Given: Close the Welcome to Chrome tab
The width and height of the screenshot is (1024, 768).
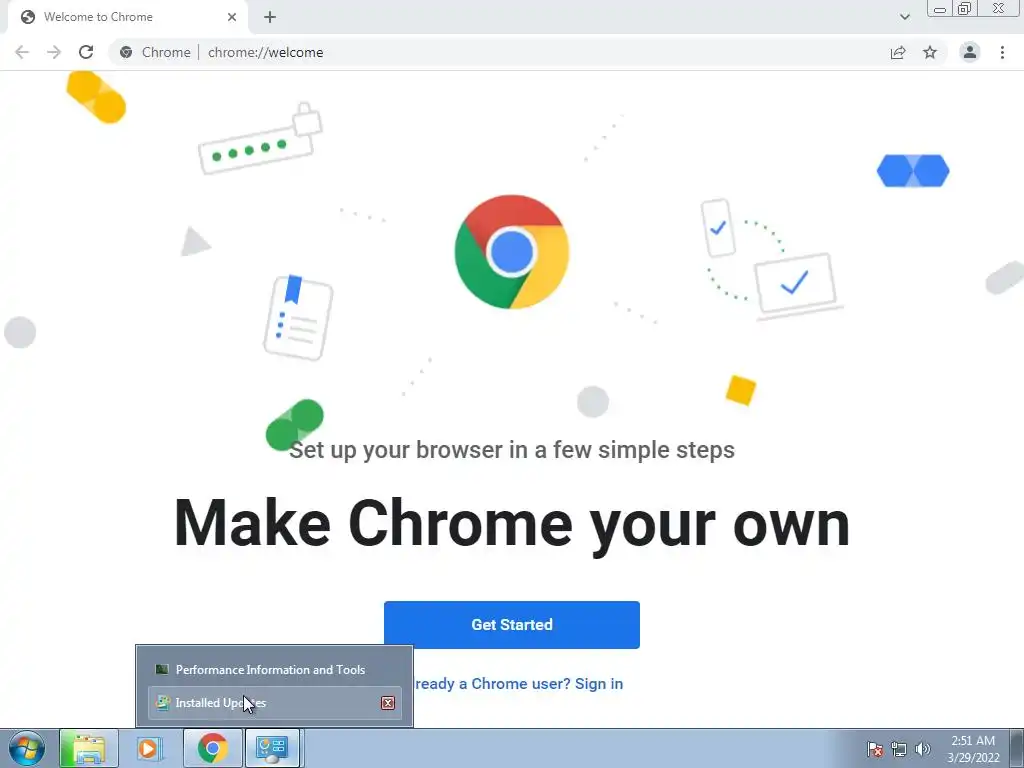Looking at the screenshot, I should pos(232,17).
